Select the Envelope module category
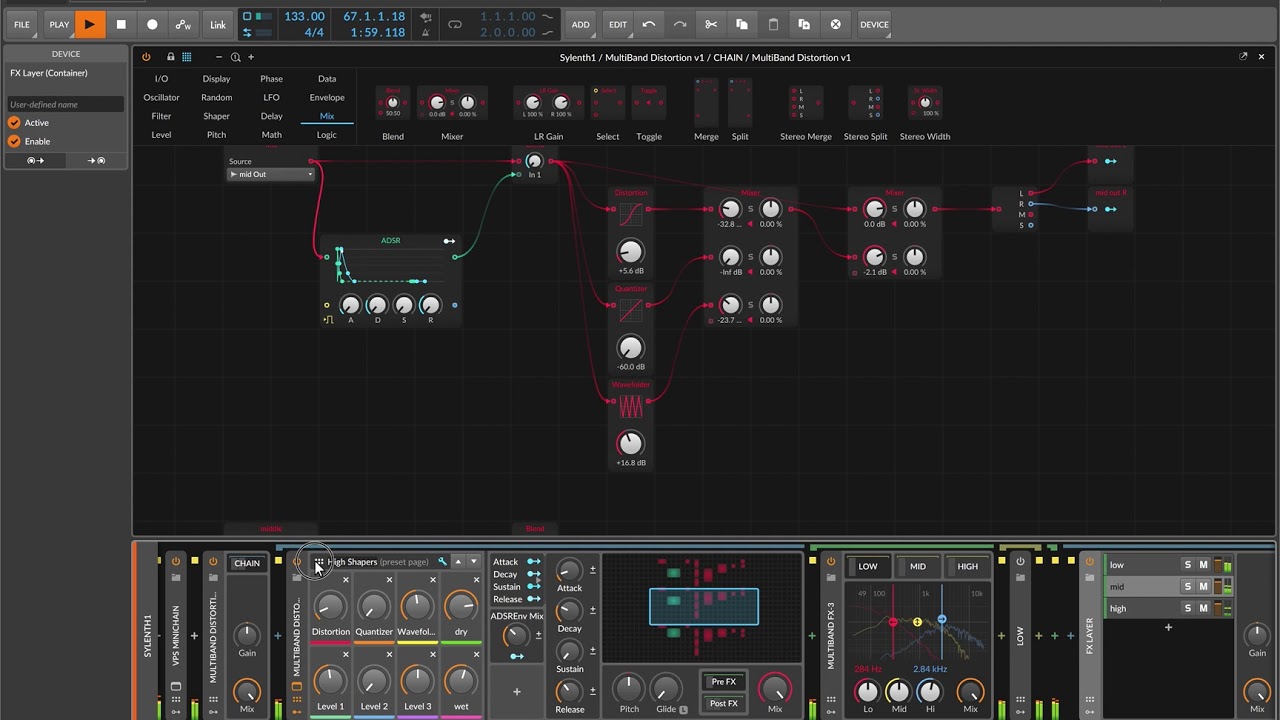Viewport: 1280px width, 720px height. (327, 97)
